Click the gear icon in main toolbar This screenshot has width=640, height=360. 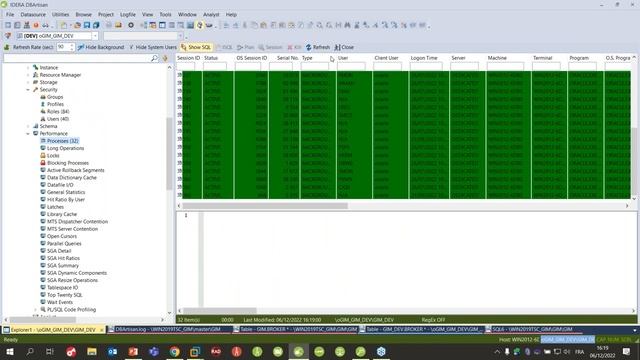131,25
